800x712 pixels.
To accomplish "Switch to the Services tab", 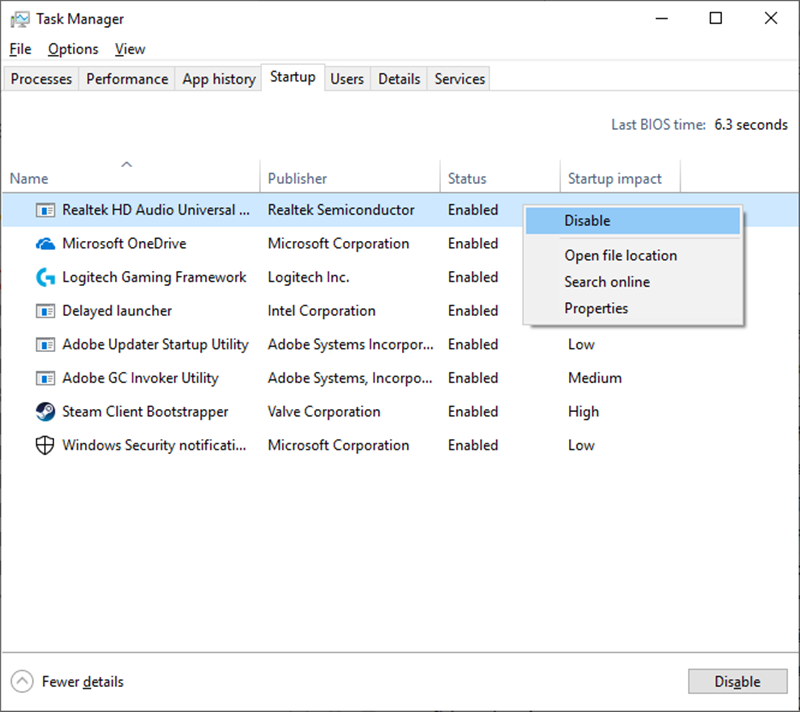I will click(460, 79).
